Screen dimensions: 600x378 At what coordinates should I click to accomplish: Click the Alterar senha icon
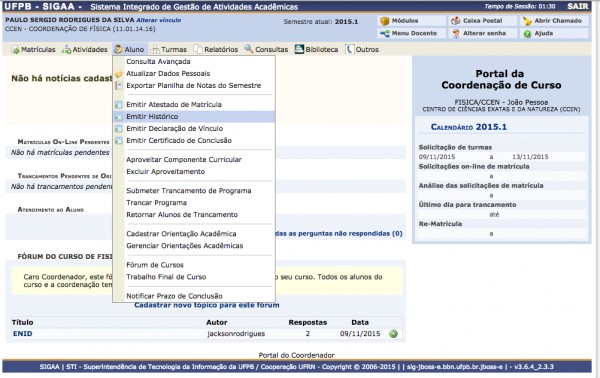(456, 34)
